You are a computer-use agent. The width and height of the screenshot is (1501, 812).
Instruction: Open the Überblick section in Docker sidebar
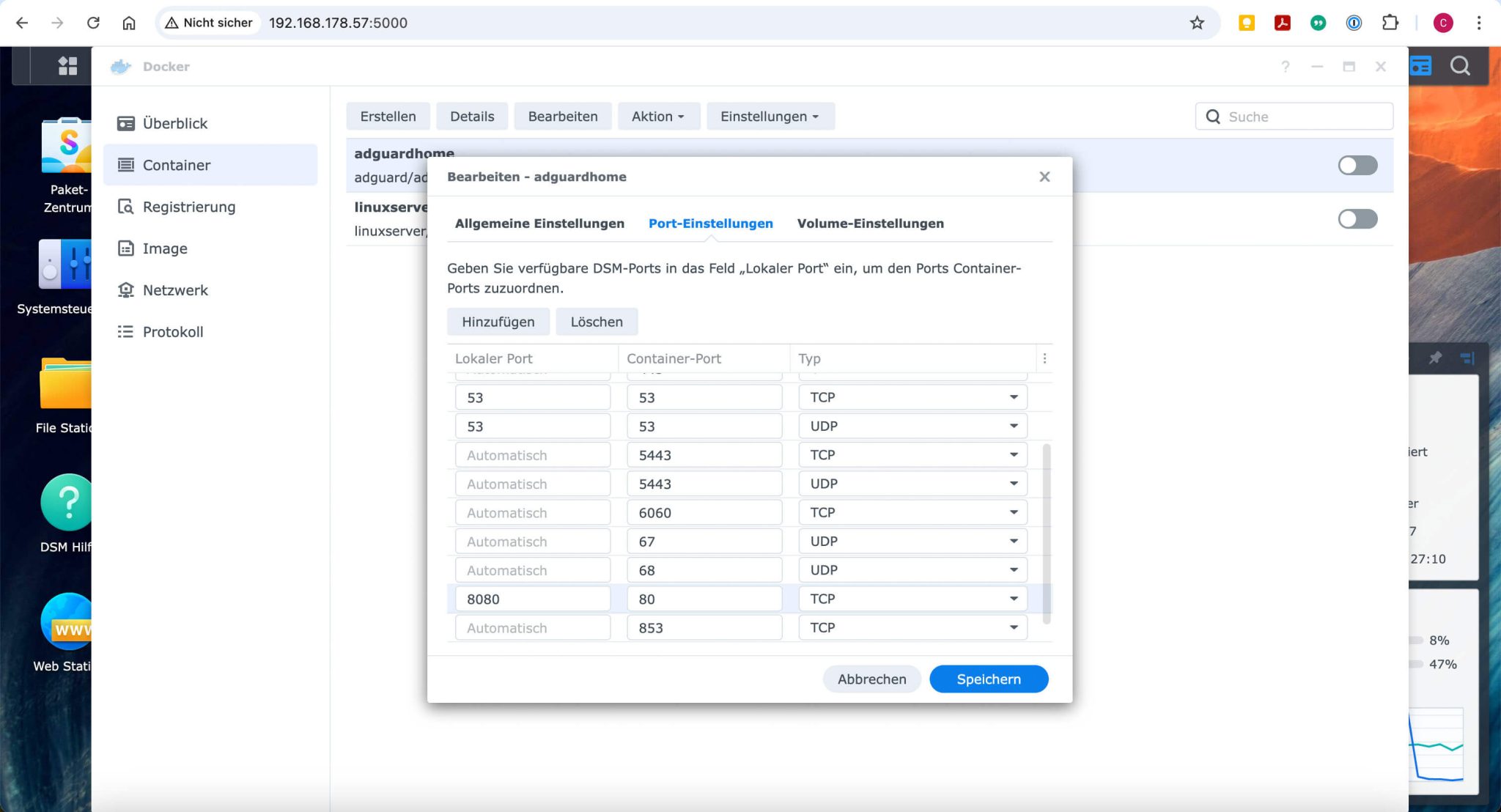tap(174, 123)
